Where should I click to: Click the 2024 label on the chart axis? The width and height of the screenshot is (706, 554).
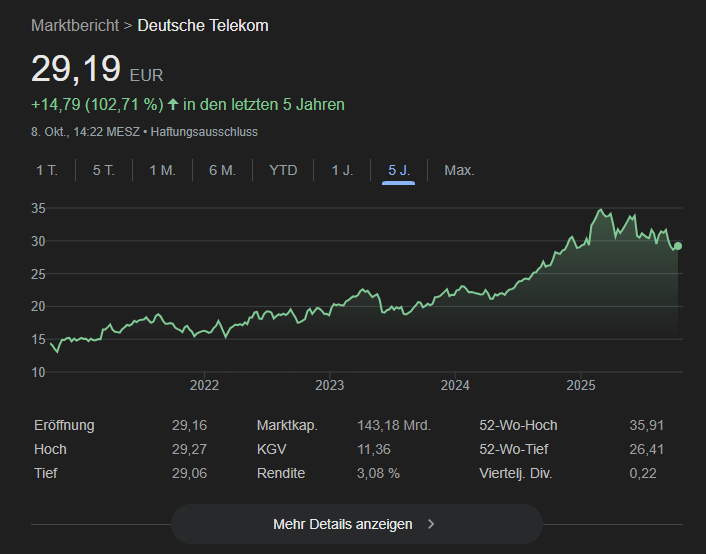coord(455,385)
